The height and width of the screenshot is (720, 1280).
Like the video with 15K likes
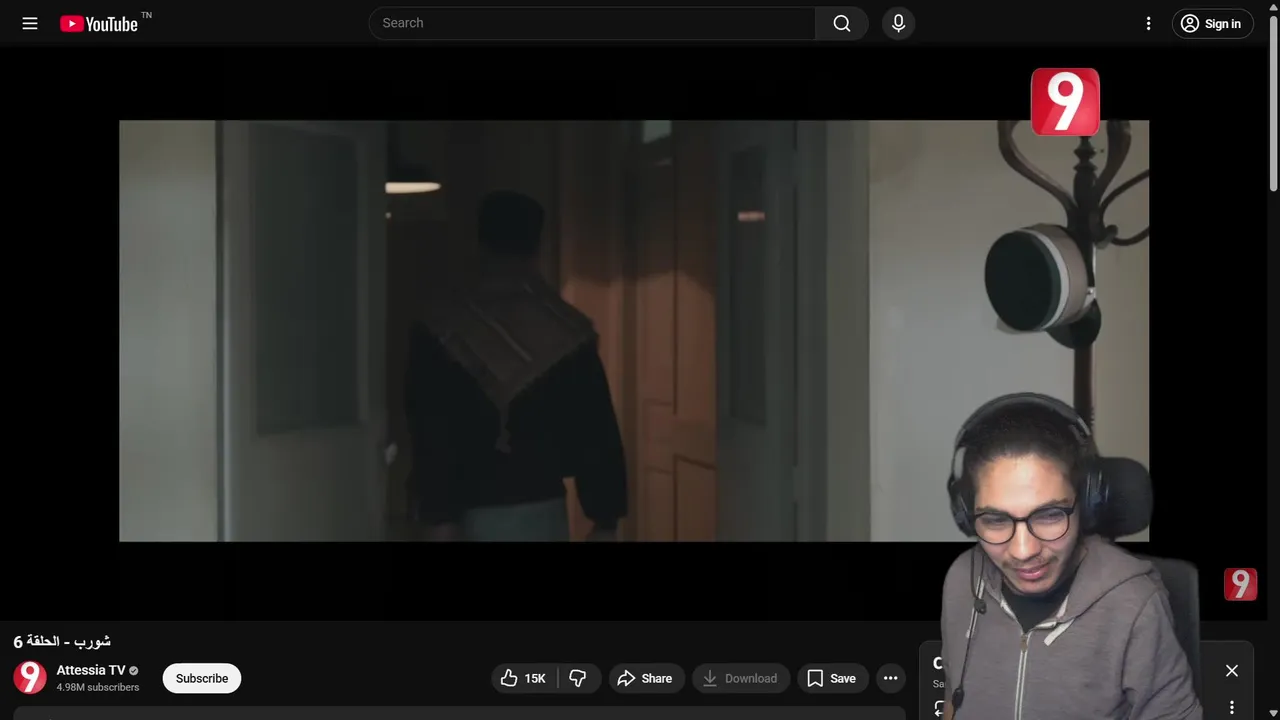(x=525, y=678)
